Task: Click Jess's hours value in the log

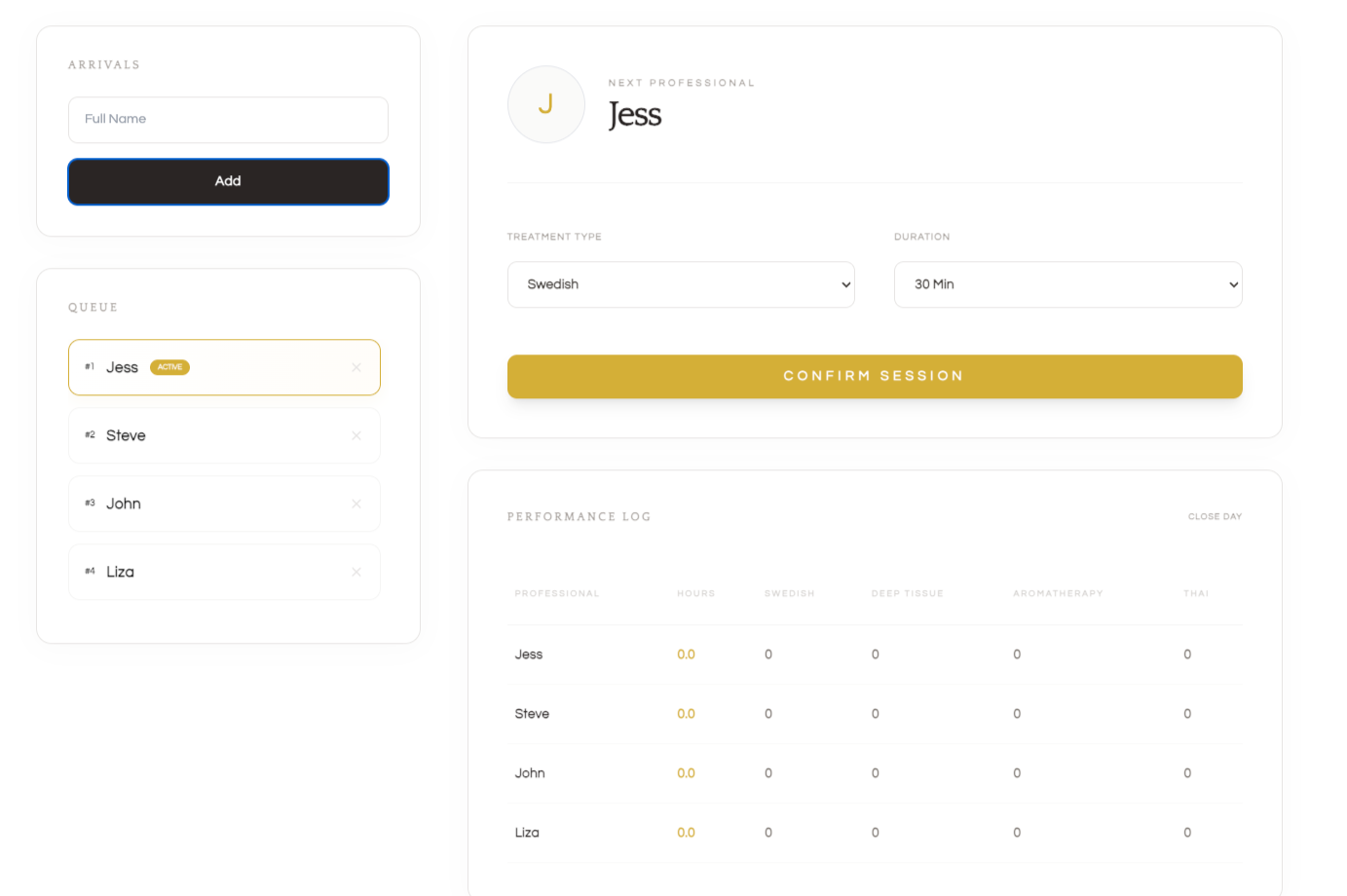Action: click(686, 653)
